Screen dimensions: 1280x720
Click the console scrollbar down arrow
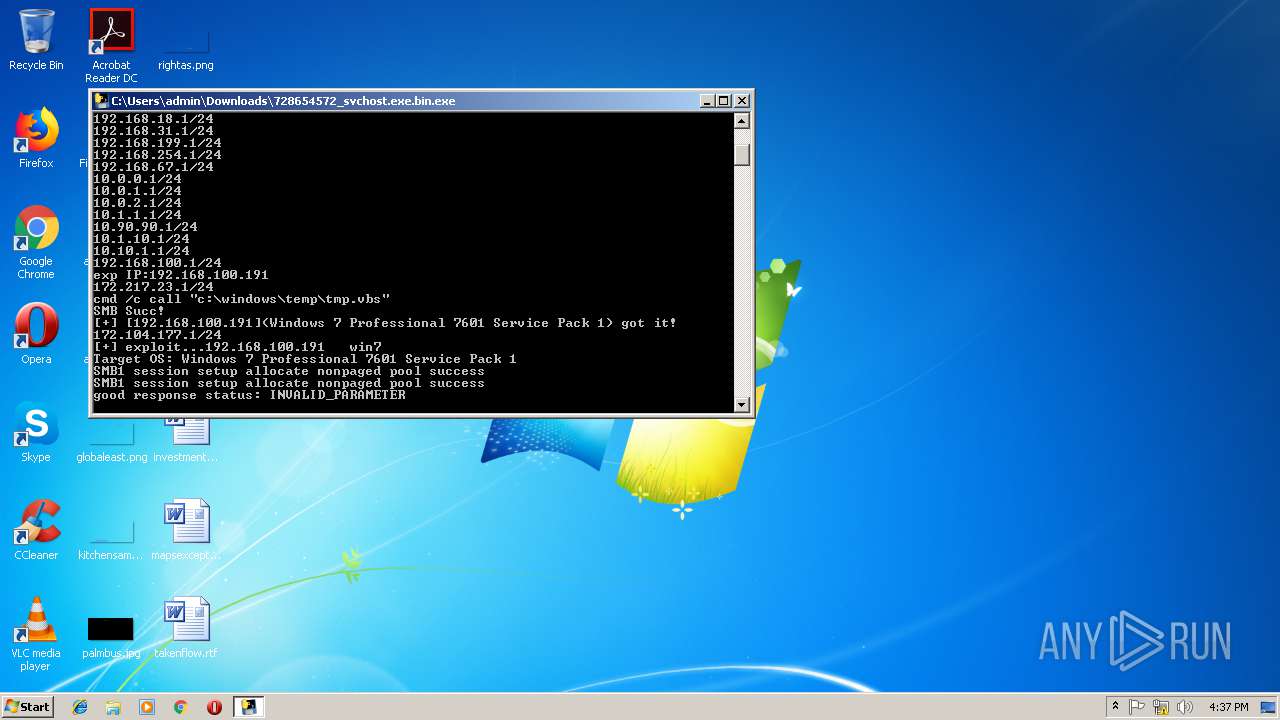tap(741, 404)
